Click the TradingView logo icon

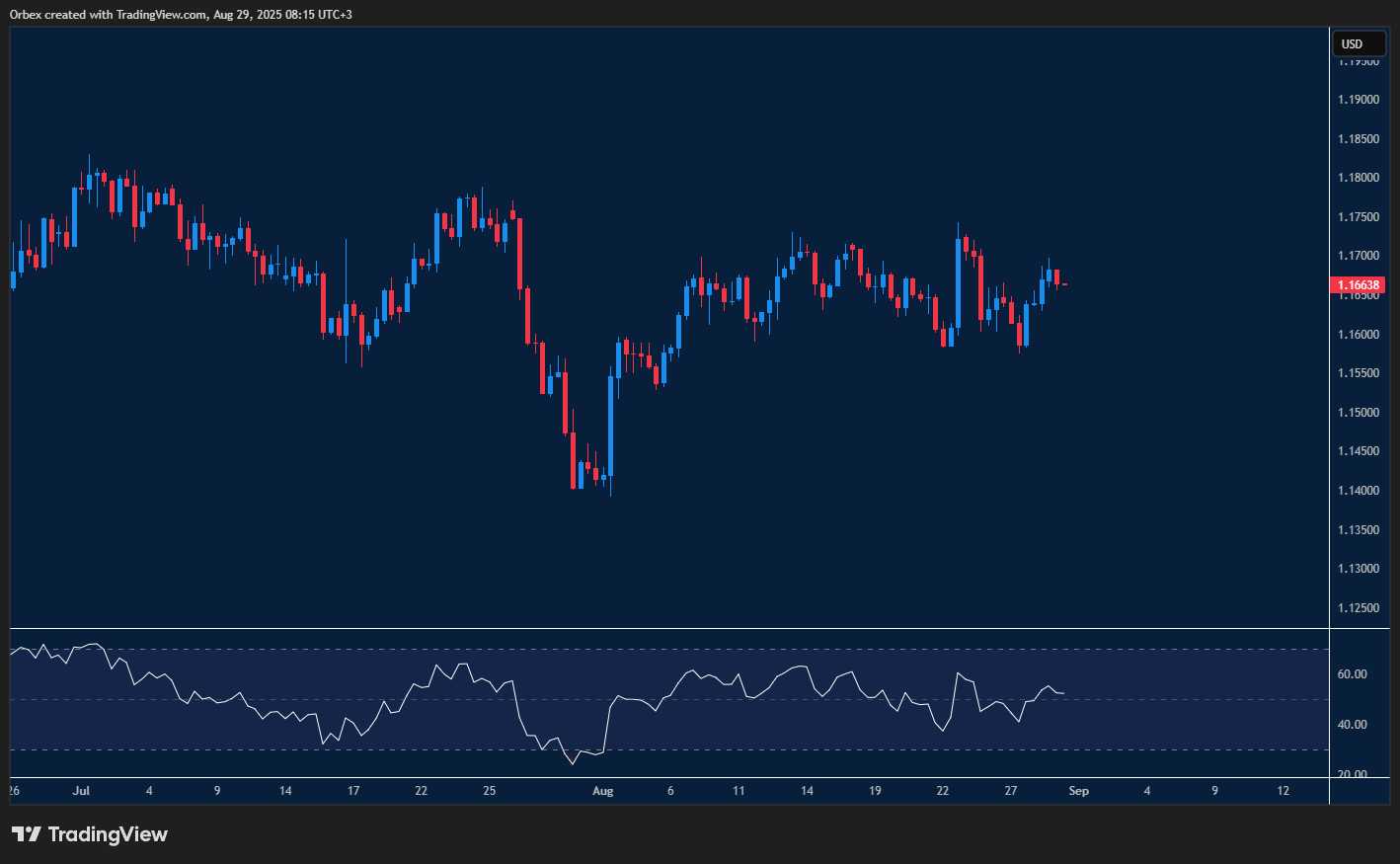[27, 834]
